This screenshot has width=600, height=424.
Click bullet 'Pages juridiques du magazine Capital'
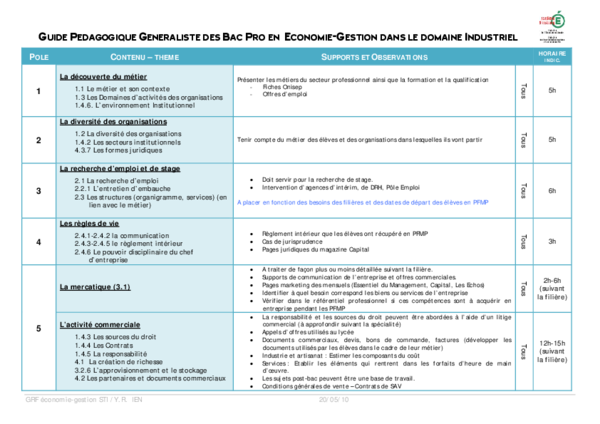coord(315,250)
